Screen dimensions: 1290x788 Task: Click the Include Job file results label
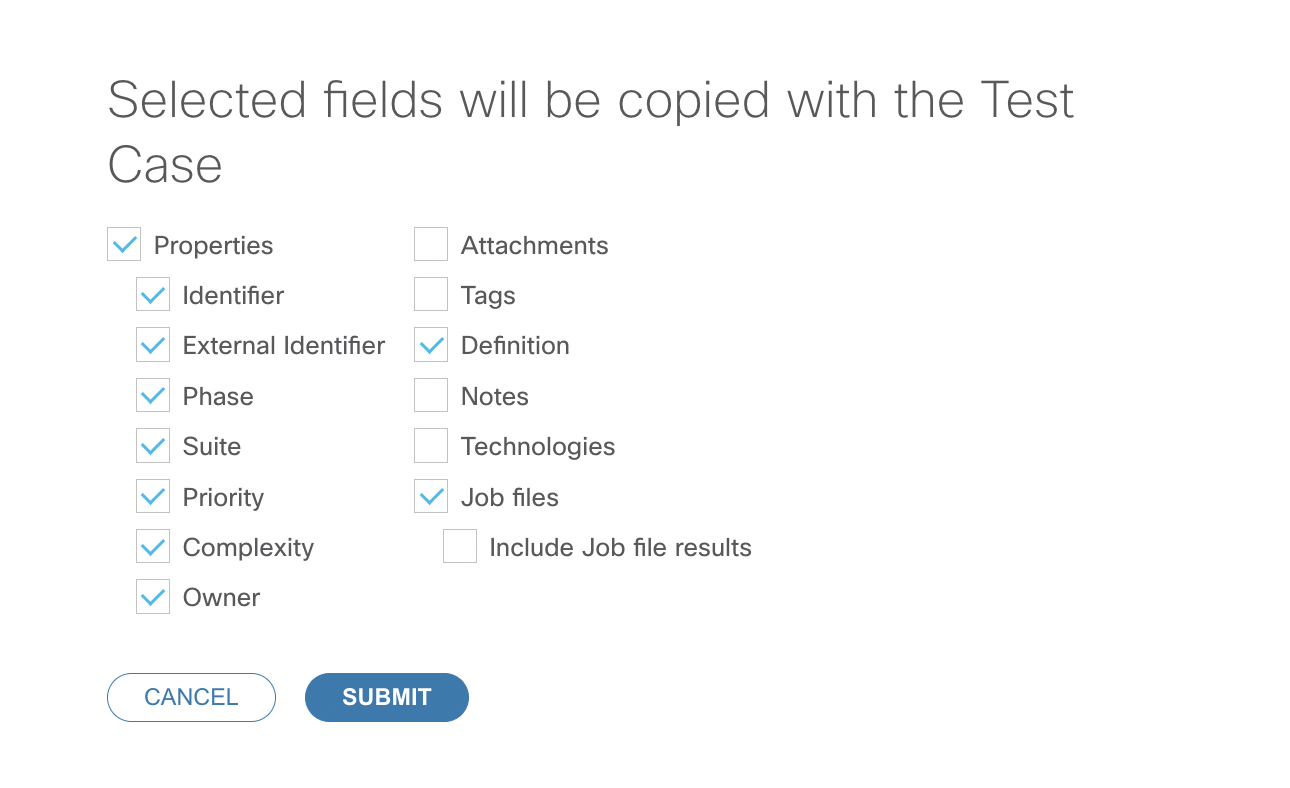point(620,548)
